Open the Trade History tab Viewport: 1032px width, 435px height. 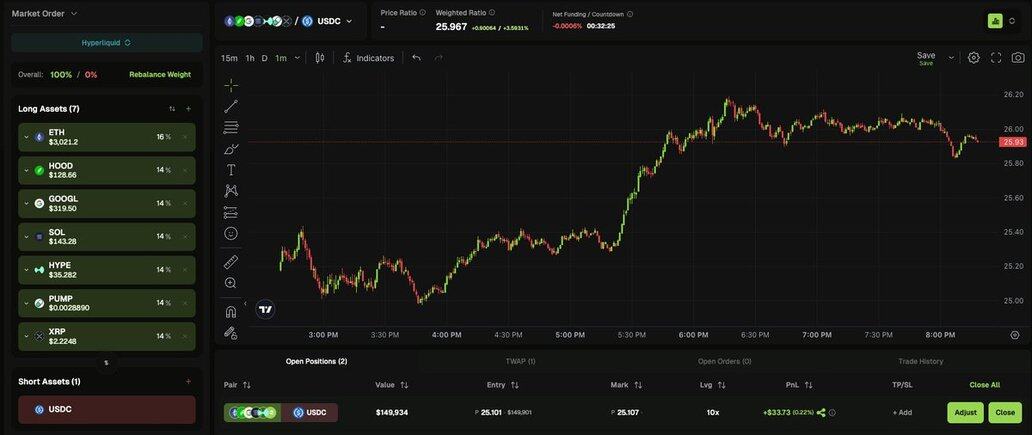pos(920,361)
